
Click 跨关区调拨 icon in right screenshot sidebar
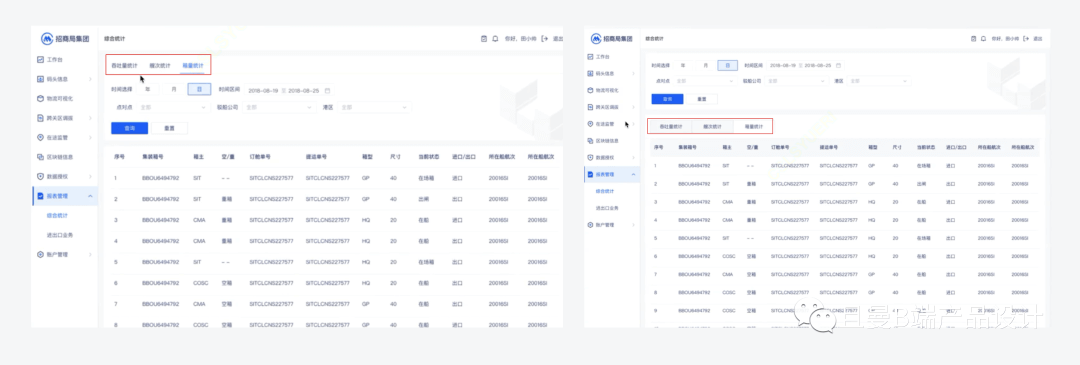click(590, 107)
